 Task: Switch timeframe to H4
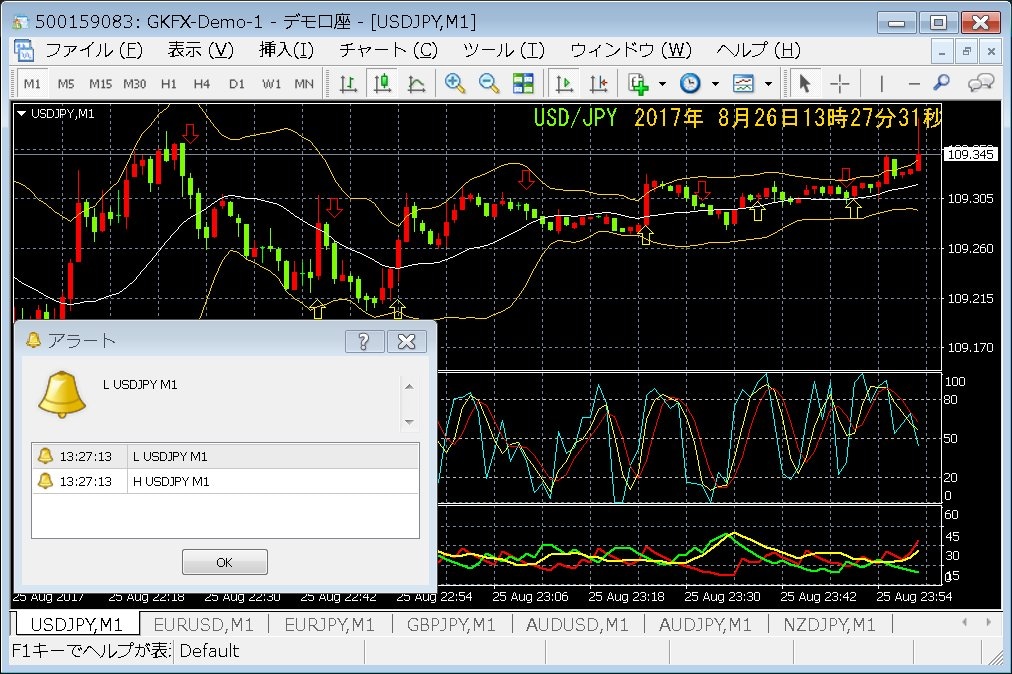coord(202,84)
